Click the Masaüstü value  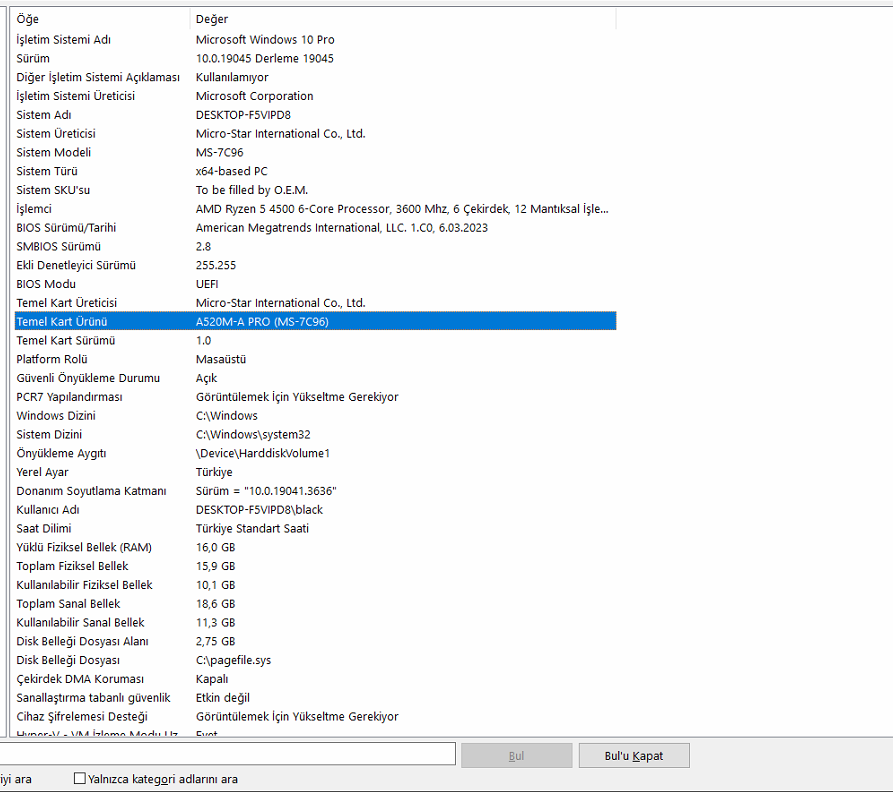(x=221, y=359)
